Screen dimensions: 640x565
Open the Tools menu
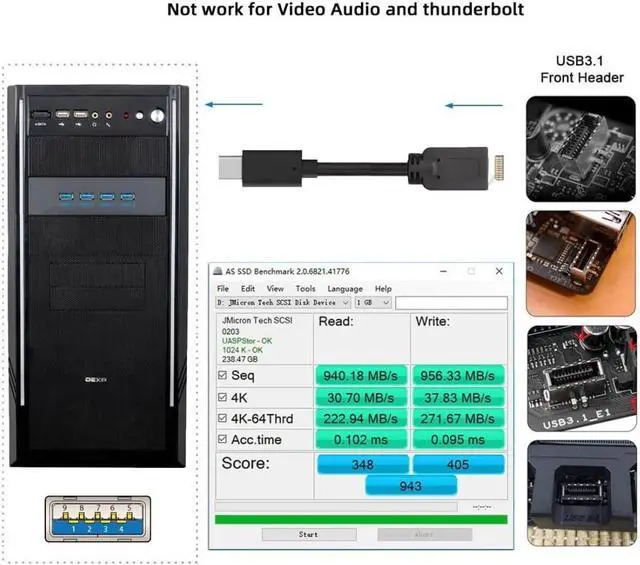305,288
